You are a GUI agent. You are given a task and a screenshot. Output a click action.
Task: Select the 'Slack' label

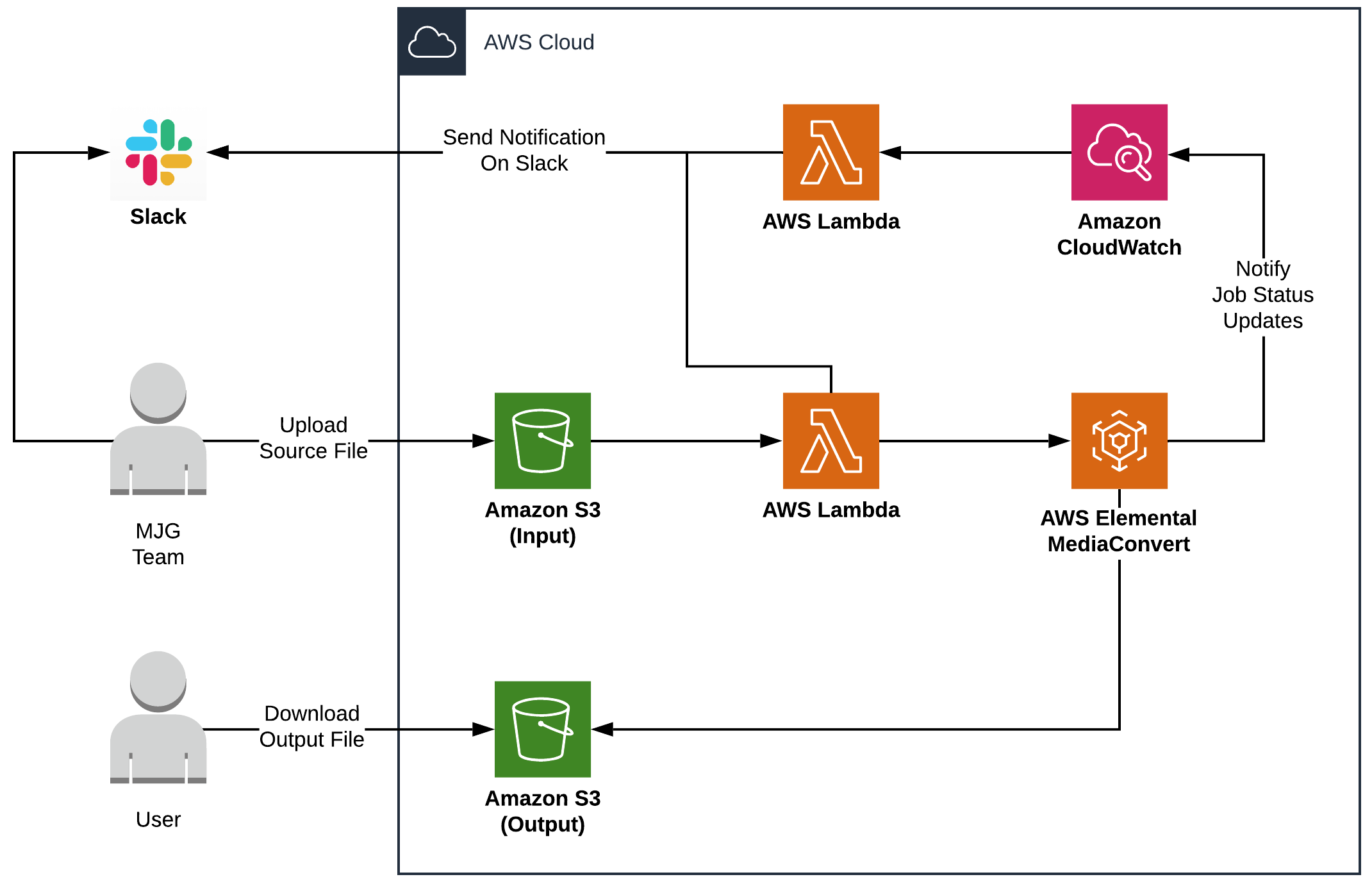(158, 217)
